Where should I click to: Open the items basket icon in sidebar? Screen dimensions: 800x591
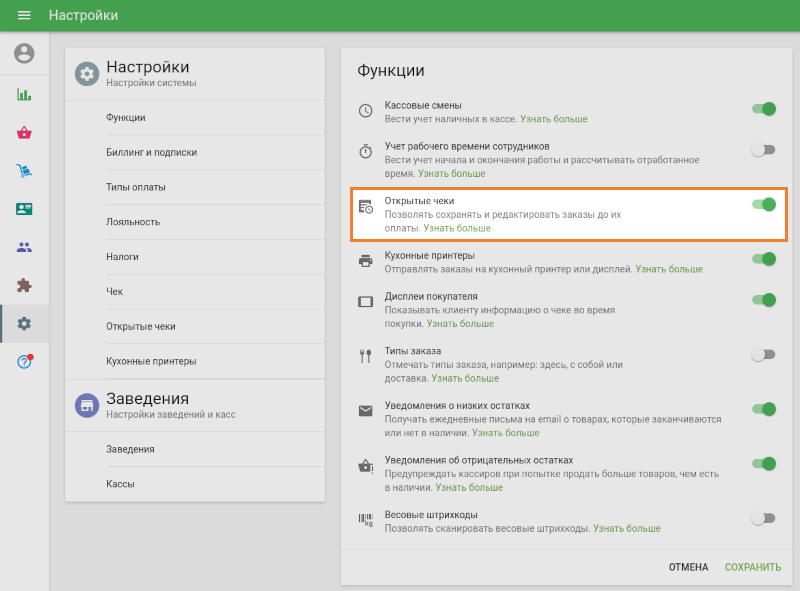(x=24, y=133)
